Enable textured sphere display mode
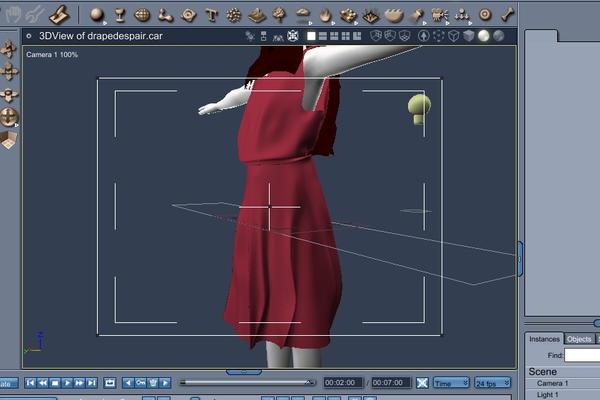Screen dimensions: 600x400 (x=499, y=36)
